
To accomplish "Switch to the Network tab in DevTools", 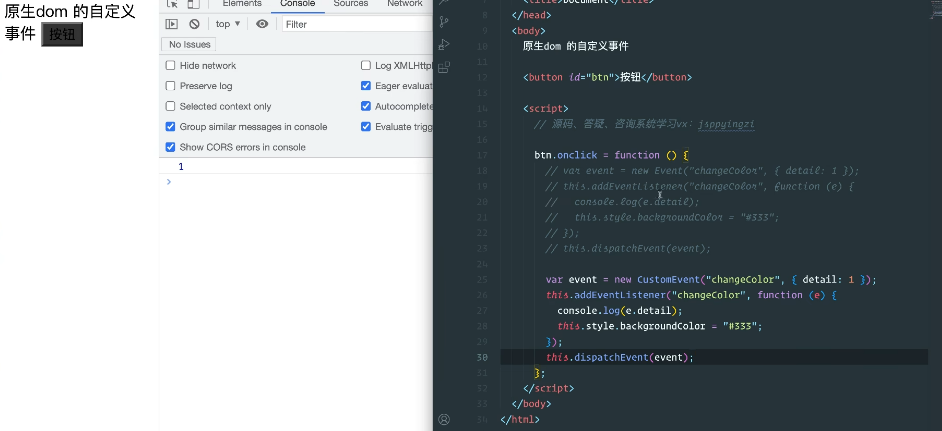I will pos(404,4).
